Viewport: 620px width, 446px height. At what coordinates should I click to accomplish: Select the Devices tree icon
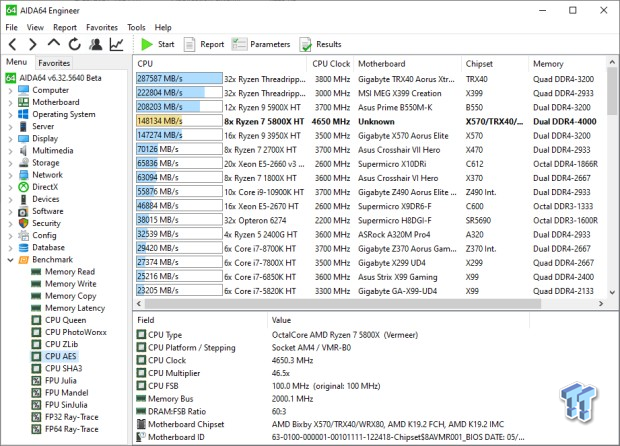coord(24,199)
